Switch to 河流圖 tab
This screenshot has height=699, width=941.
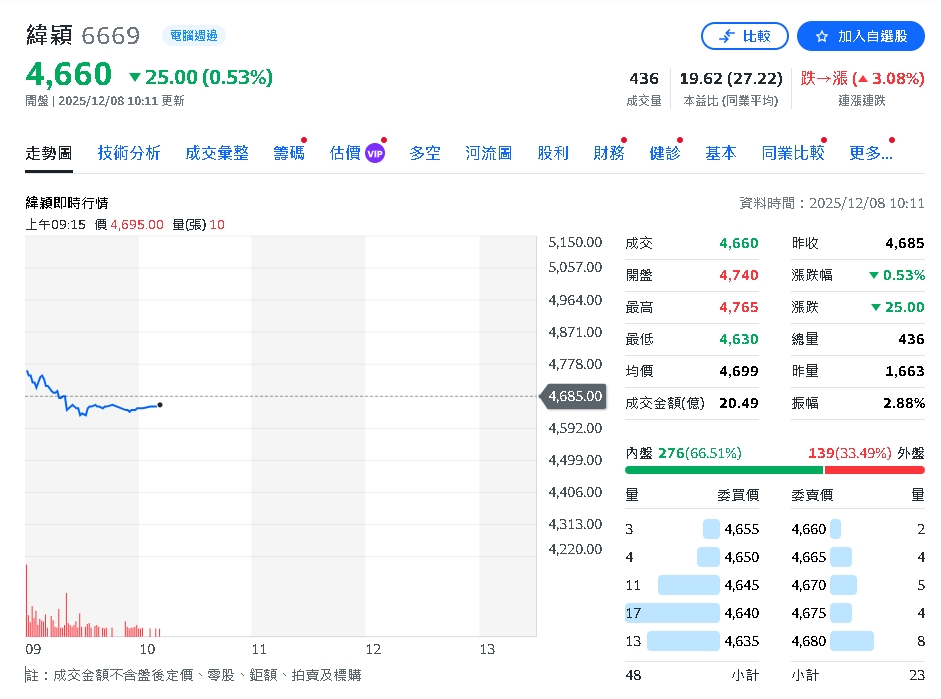489,153
